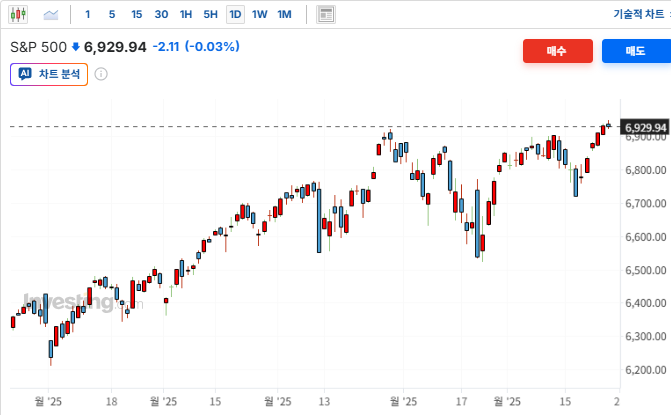Viewport: 671px width, 415px height.
Task: Click the 6,400.00 price axis label
Action: pyautogui.click(x=646, y=303)
